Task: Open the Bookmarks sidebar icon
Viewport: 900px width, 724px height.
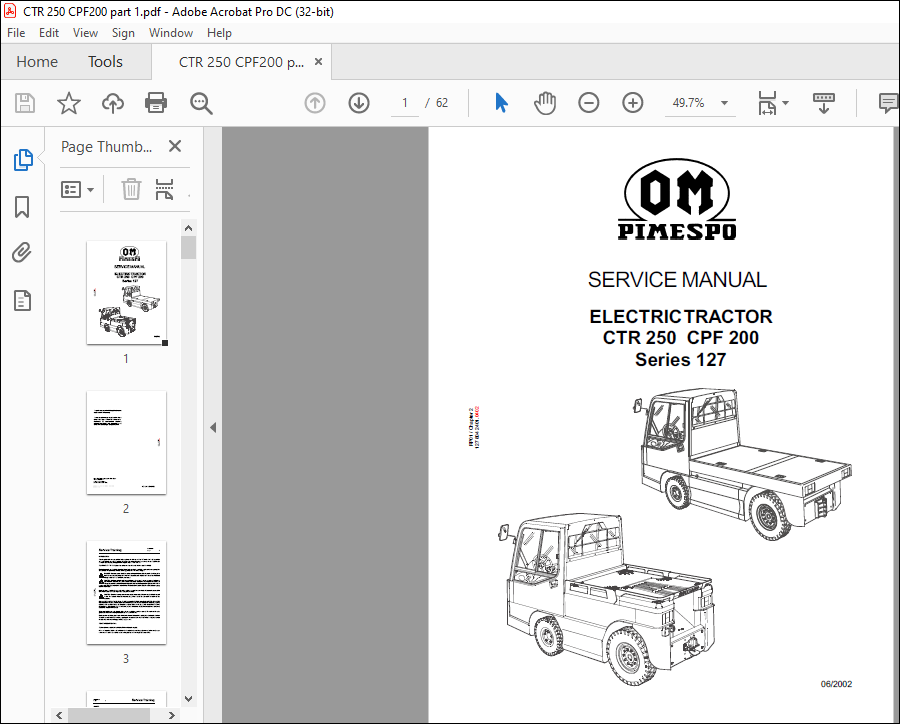Action: coord(22,207)
